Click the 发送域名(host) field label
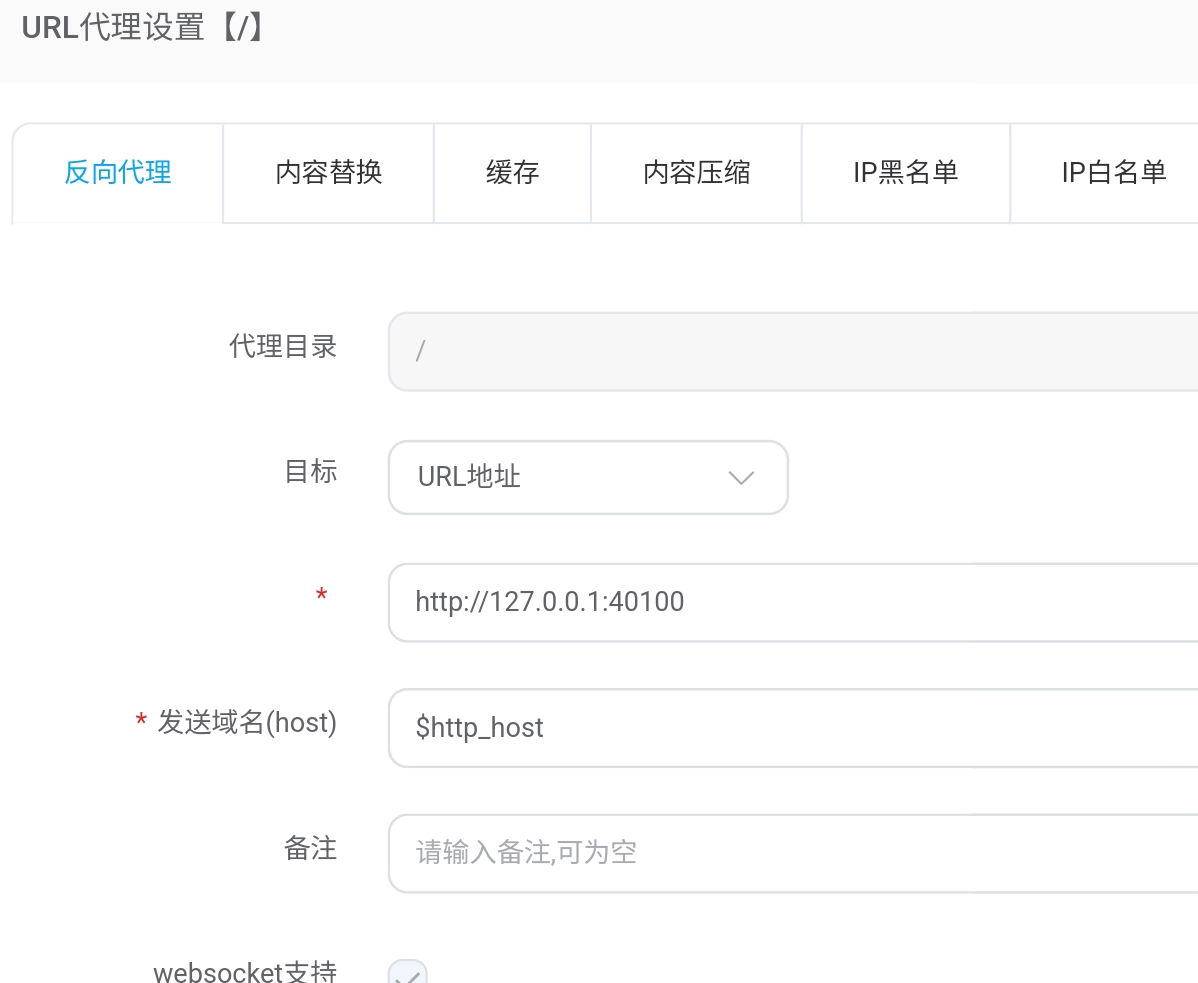The width and height of the screenshot is (1198, 983). (246, 722)
